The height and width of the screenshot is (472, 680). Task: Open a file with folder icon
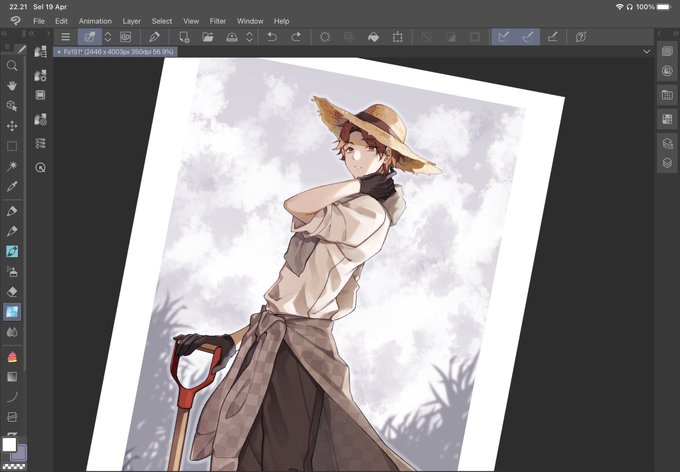pos(208,37)
